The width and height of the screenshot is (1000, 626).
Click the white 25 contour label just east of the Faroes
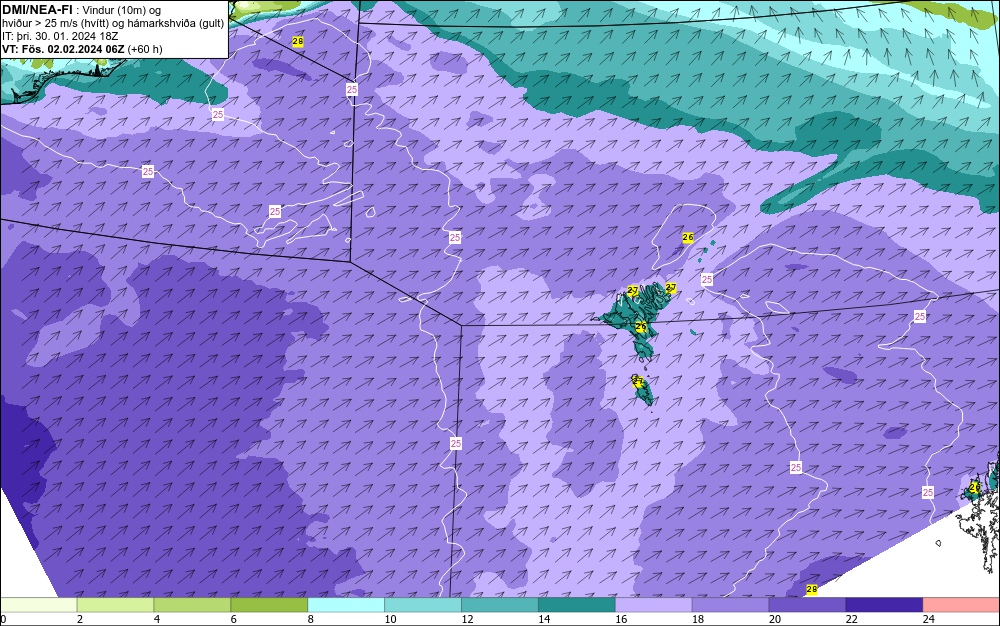(x=707, y=280)
